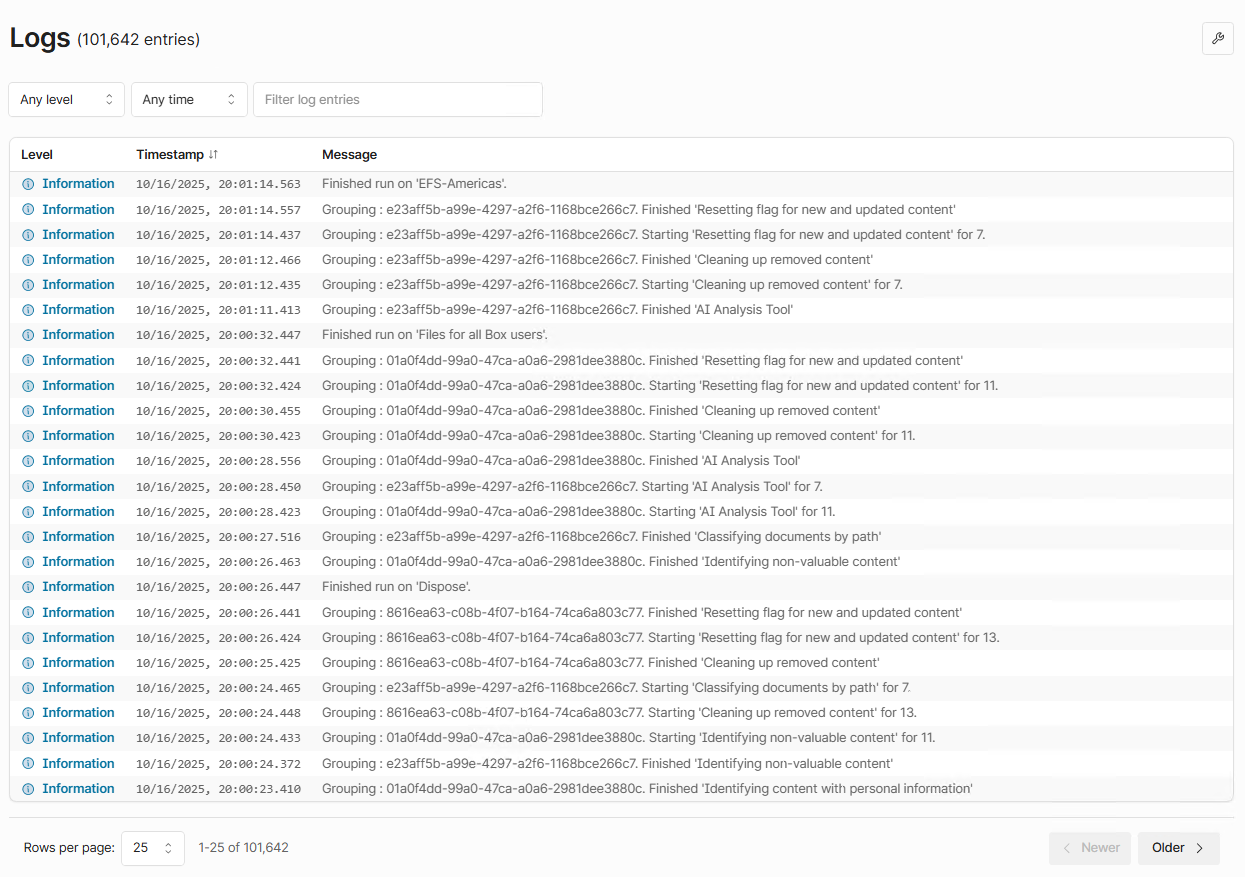This screenshot has width=1245, height=877.
Task: Click info icon for 'Finished run on EFS-Americas' row
Action: click(x=28, y=184)
